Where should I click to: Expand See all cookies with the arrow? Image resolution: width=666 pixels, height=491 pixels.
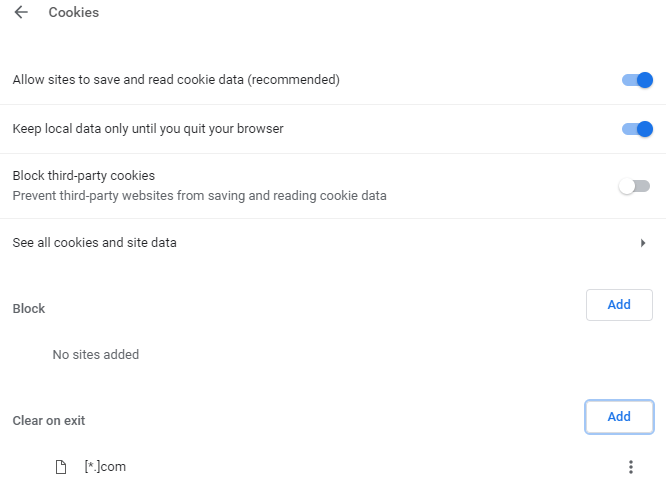pyautogui.click(x=643, y=243)
